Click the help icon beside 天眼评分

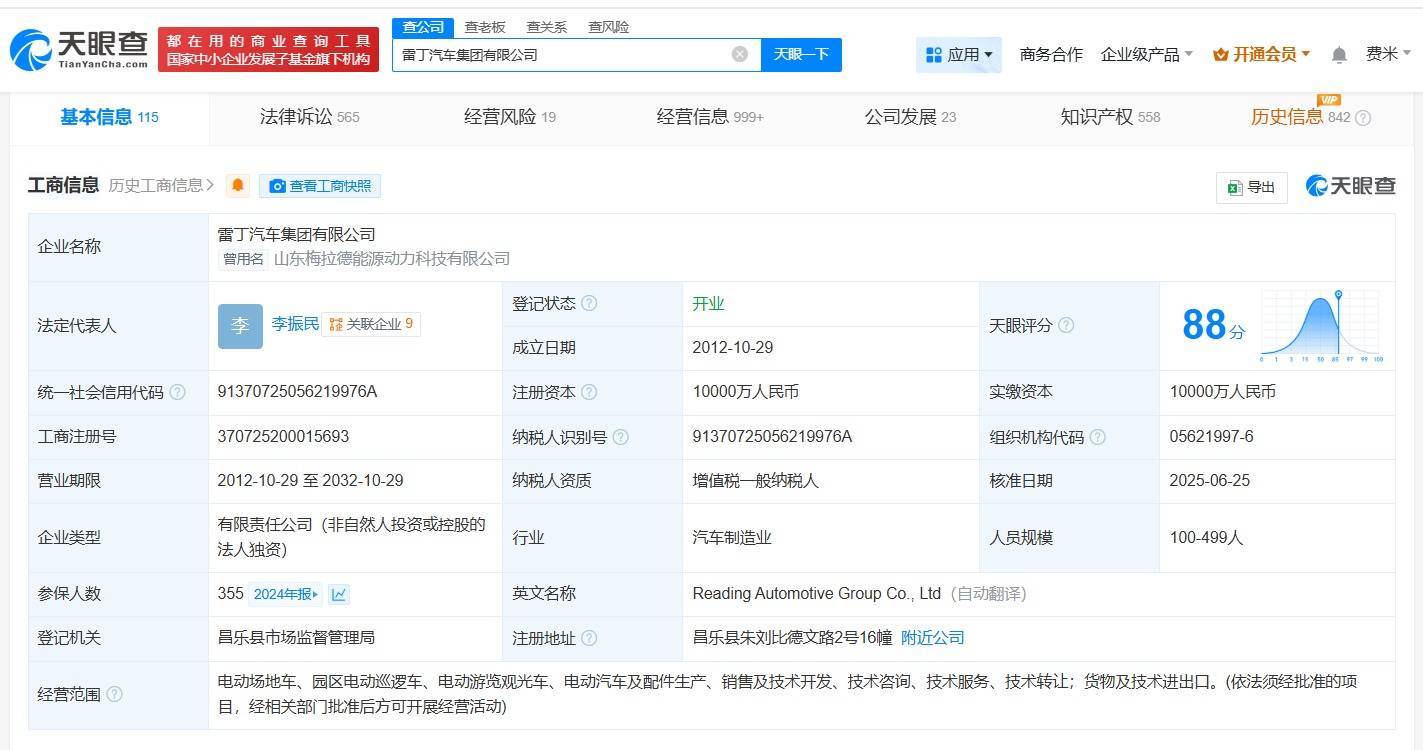[x=1066, y=325]
